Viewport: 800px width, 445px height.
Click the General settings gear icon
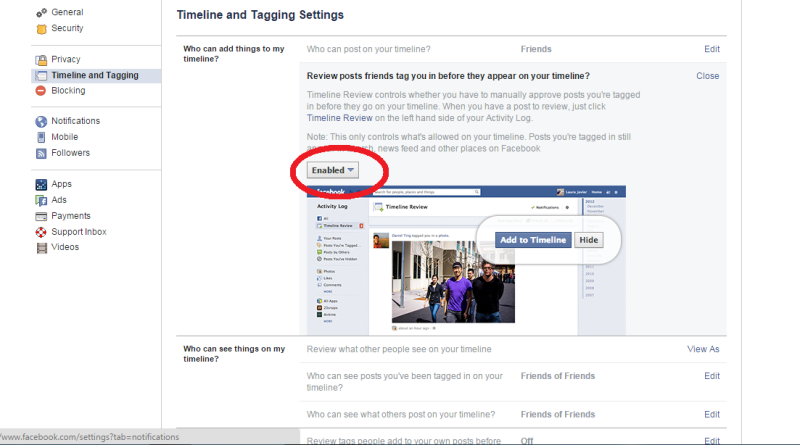41,13
